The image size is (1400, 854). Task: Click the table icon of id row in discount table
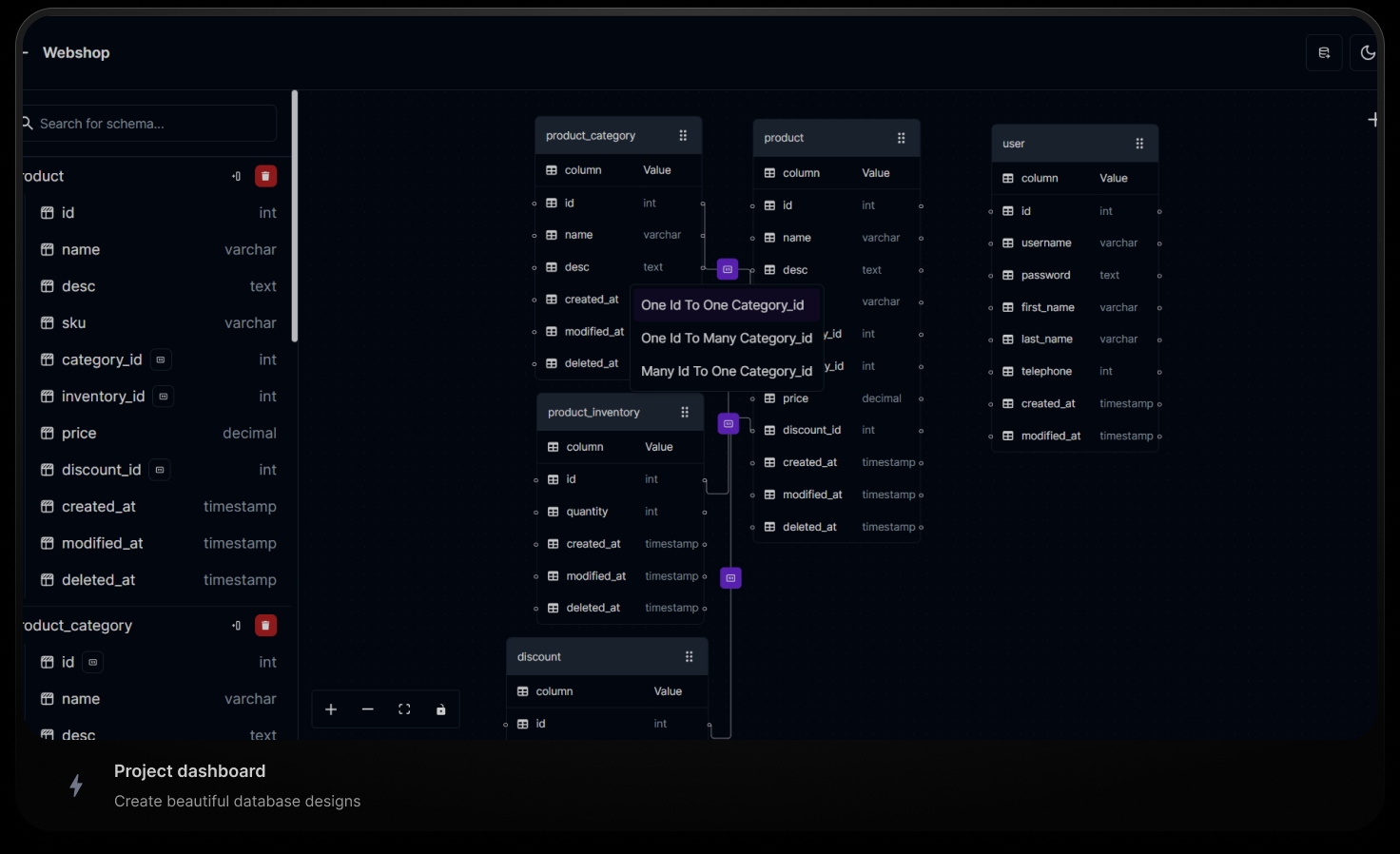point(522,724)
